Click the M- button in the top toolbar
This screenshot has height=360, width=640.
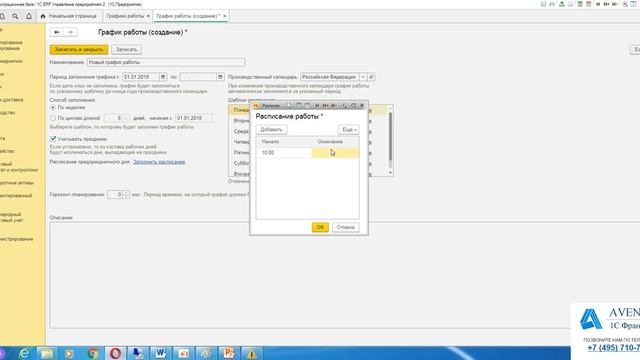pos(615,4)
